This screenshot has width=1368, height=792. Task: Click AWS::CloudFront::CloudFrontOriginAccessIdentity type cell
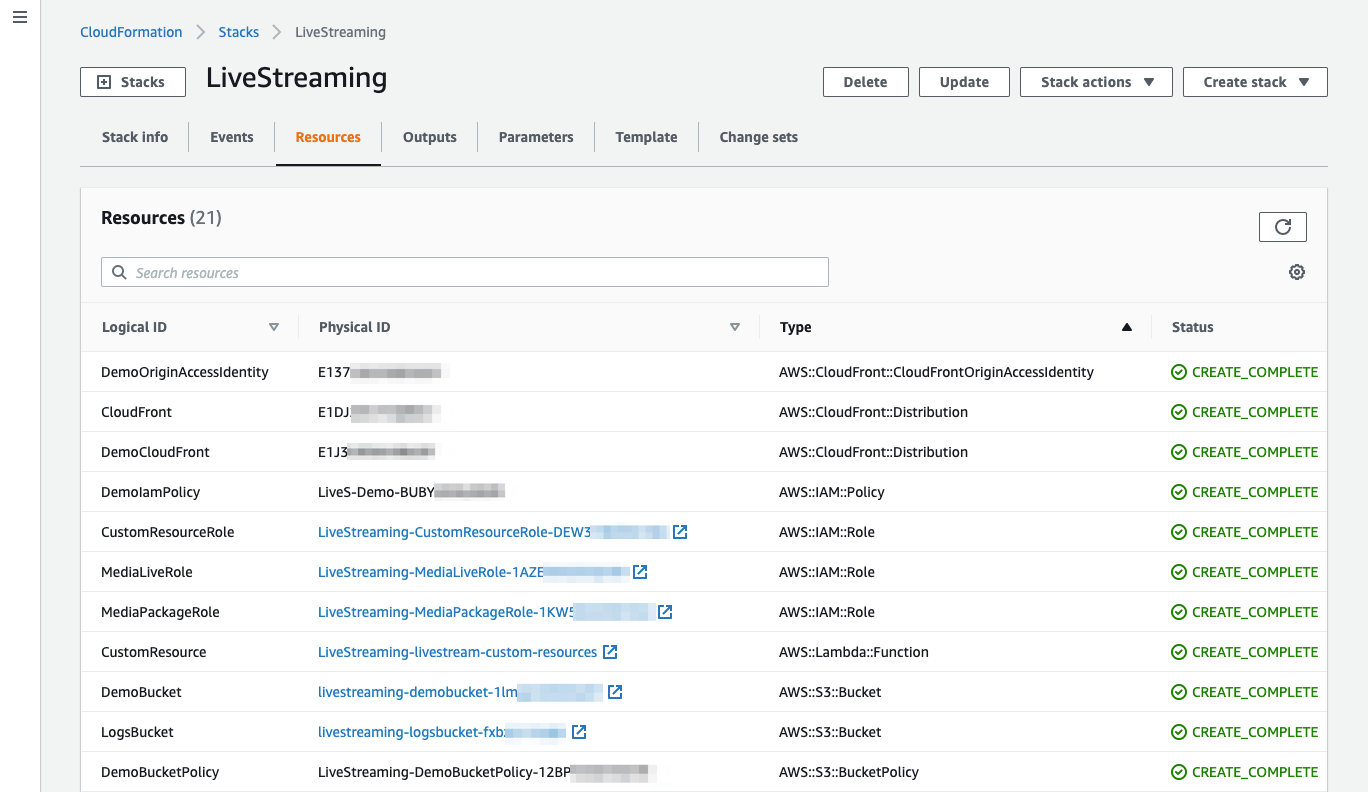(x=937, y=372)
